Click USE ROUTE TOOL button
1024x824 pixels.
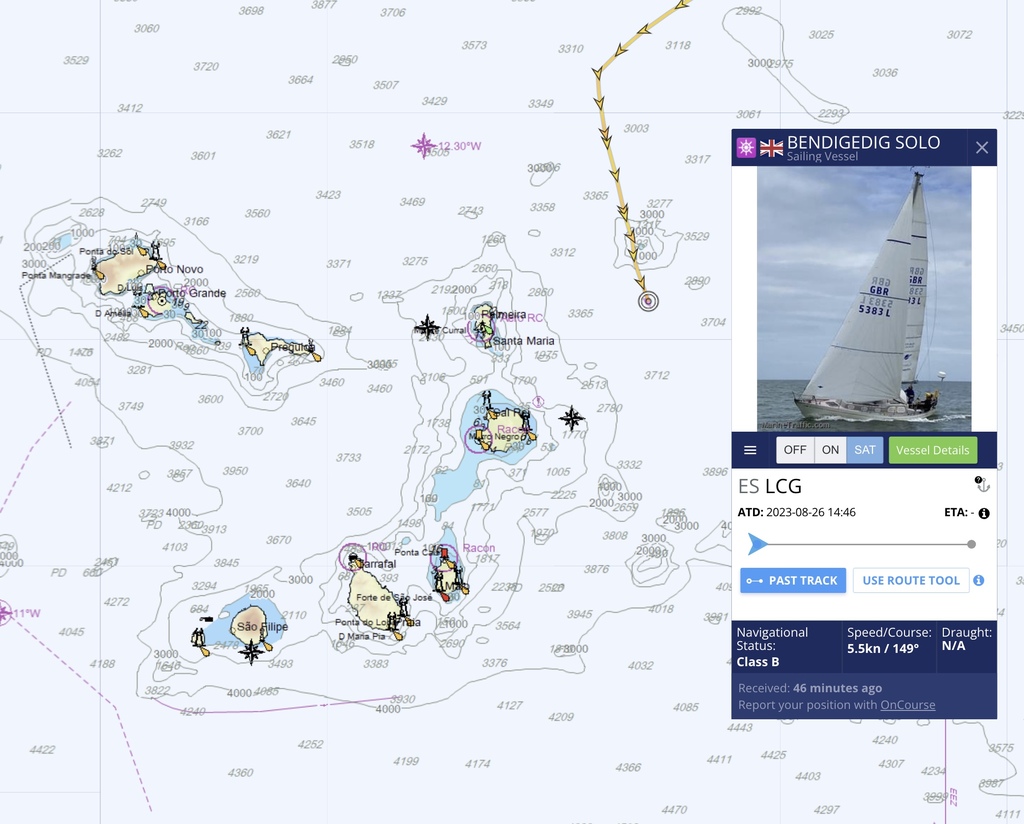tap(911, 580)
